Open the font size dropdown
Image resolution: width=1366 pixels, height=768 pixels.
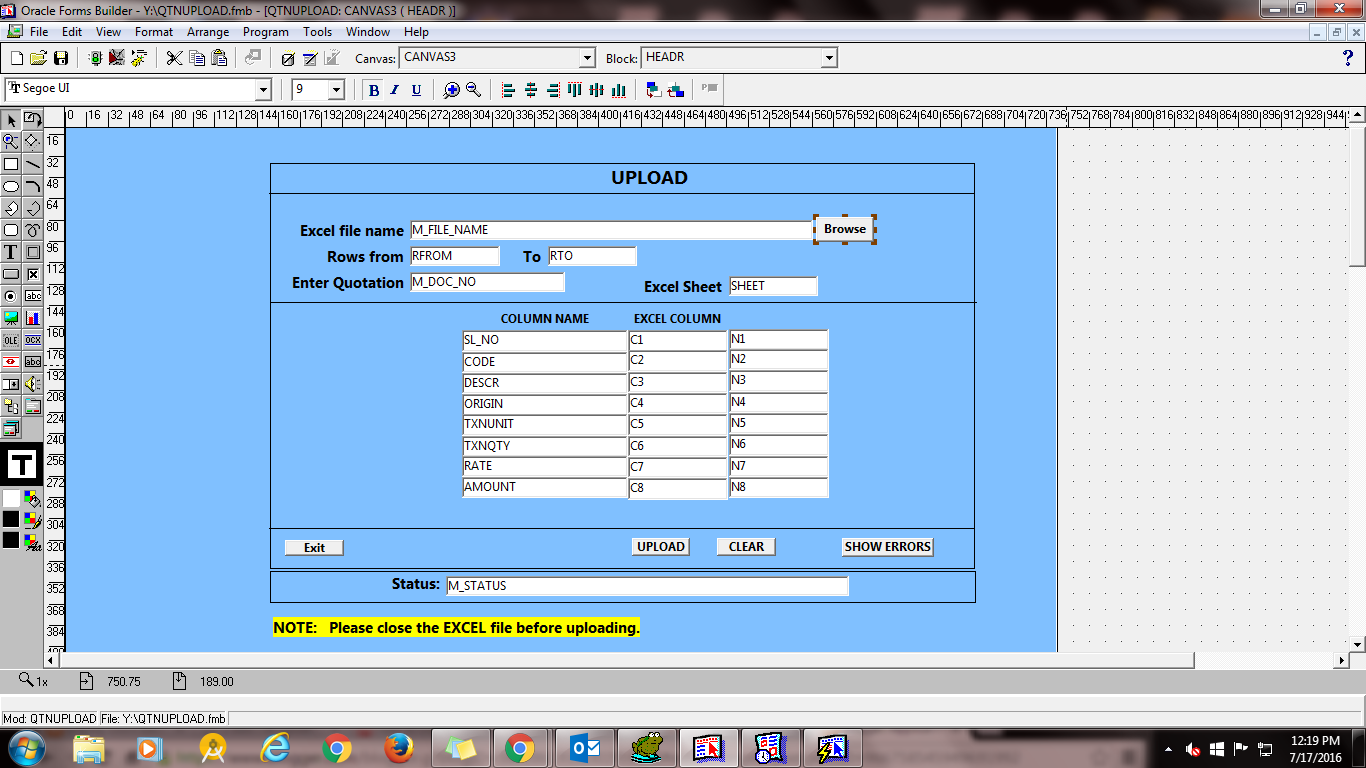tap(336, 90)
